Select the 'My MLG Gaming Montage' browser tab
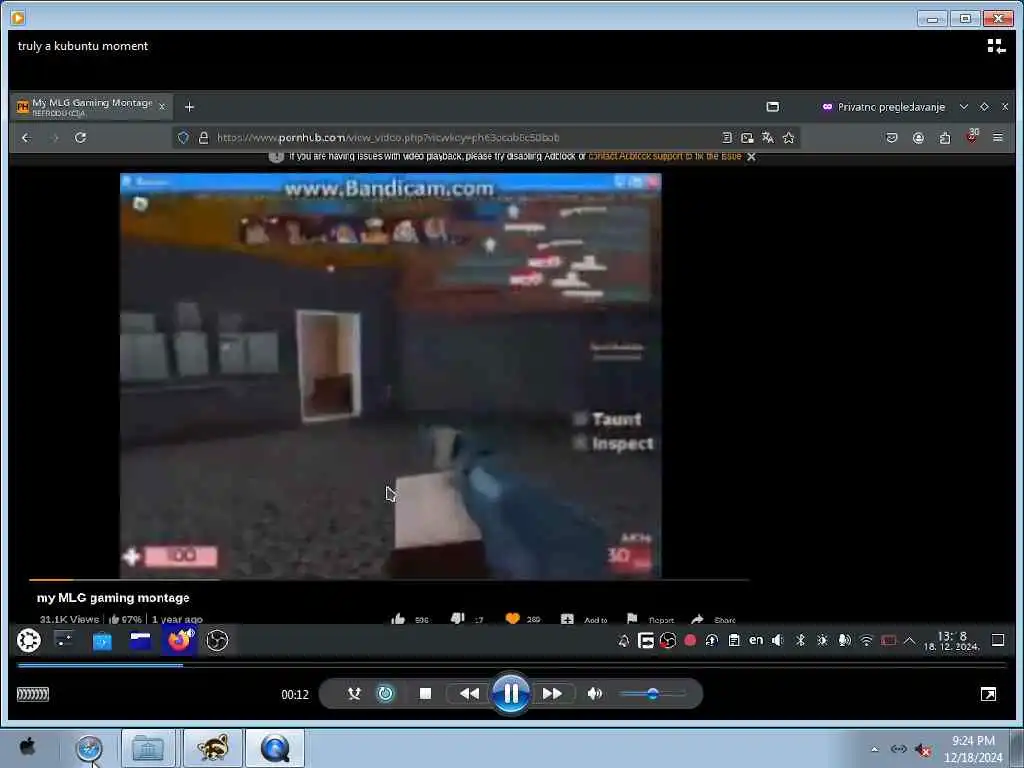The image size is (1024, 768). coord(91,106)
